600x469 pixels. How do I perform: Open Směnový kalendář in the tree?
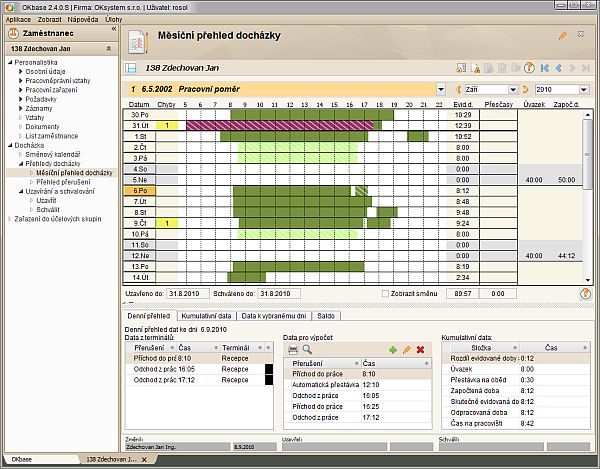[53, 155]
